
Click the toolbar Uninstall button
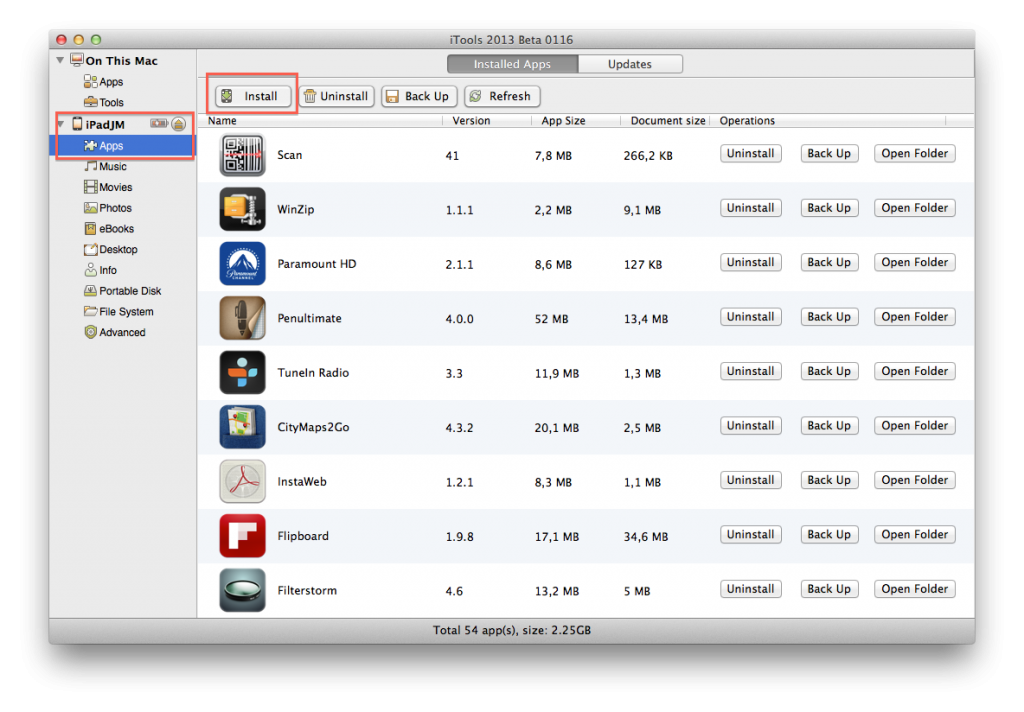pos(337,96)
